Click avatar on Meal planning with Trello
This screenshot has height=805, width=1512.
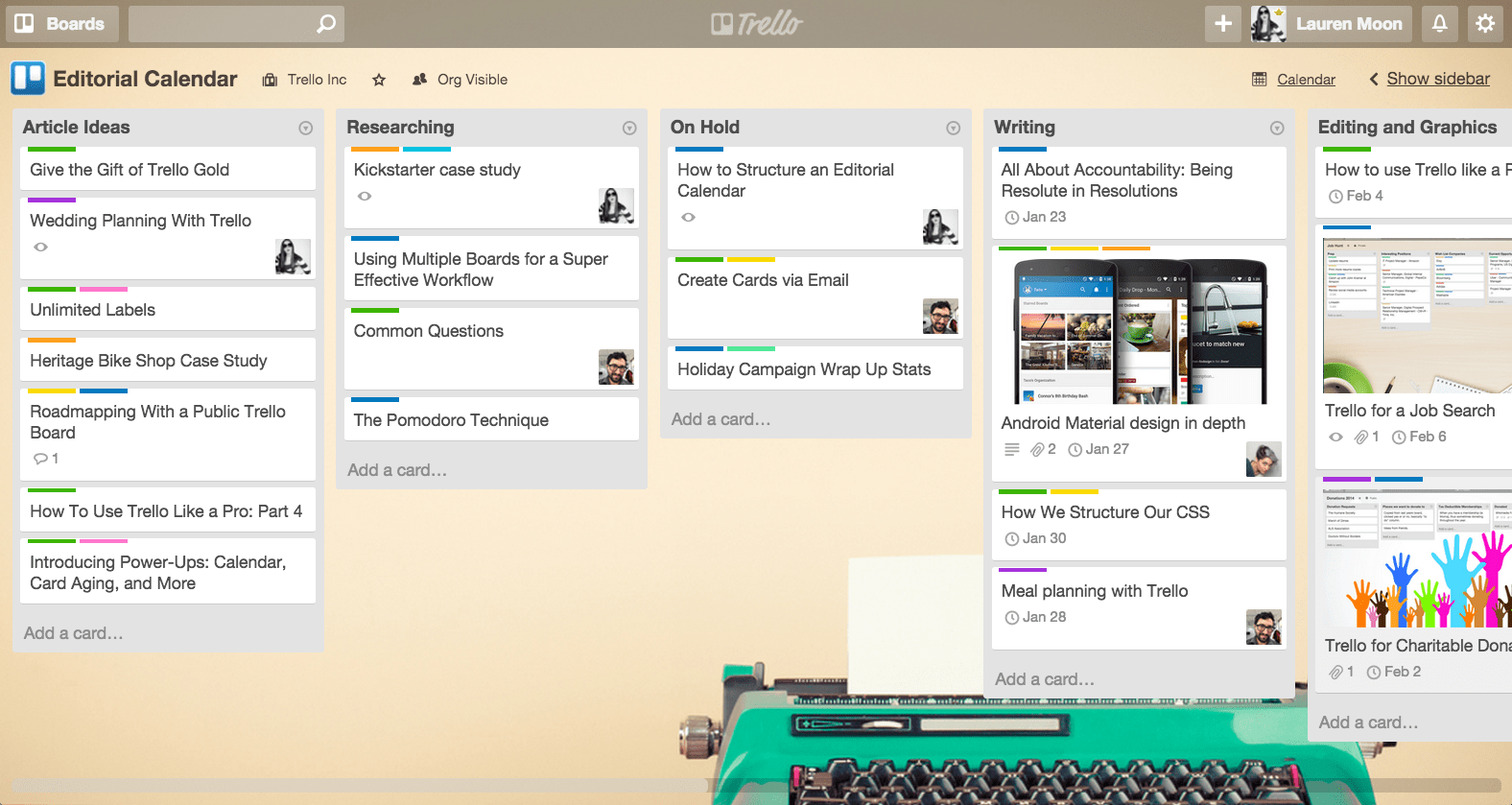coord(1264,627)
